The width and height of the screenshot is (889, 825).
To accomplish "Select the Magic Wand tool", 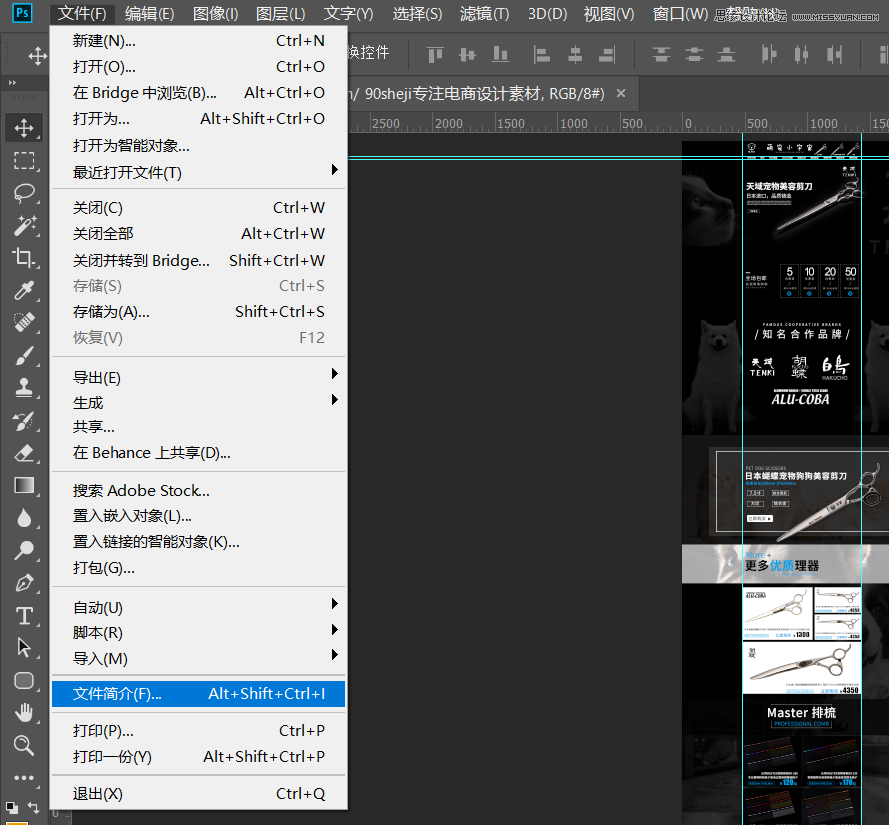I will click(24, 225).
